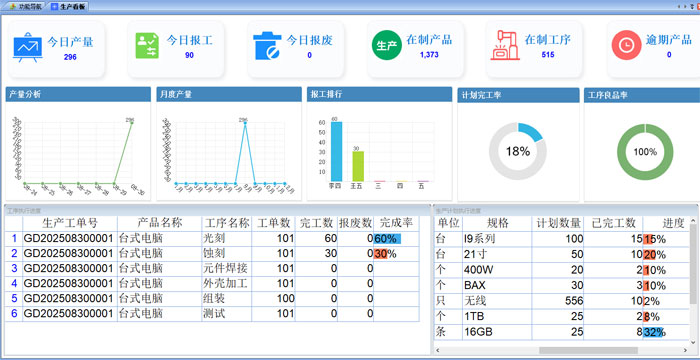Click the red 逾期产品 clock icon
Image resolution: width=700 pixels, height=360 pixels.
626,45
